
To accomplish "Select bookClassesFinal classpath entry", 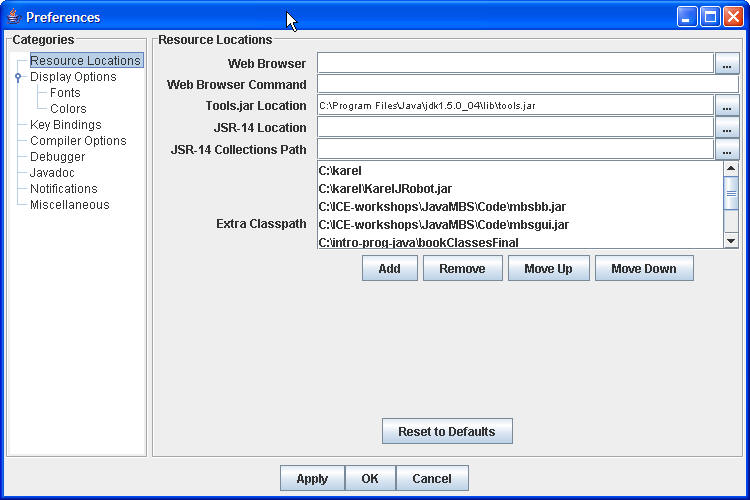I will (520, 242).
